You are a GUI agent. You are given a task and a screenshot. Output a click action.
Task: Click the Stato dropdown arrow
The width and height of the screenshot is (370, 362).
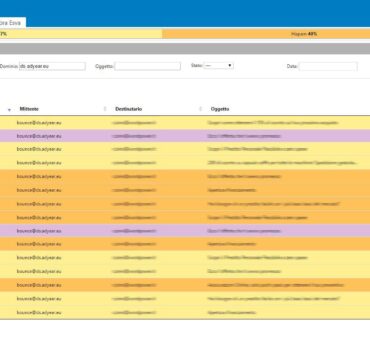[x=230, y=66]
